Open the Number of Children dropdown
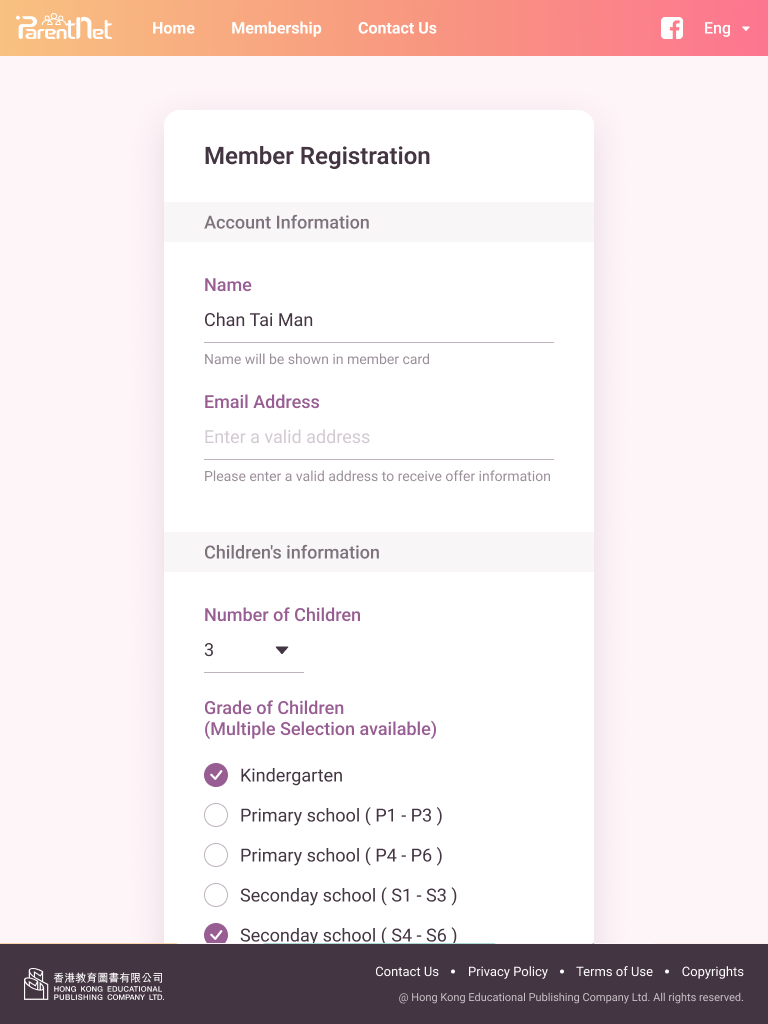The height and width of the screenshot is (1024, 768). pyautogui.click(x=252, y=650)
